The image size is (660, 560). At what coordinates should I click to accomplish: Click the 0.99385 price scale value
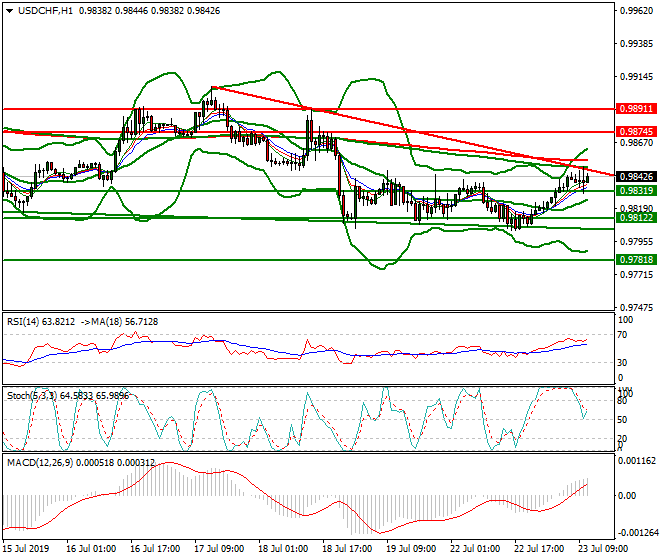point(637,44)
